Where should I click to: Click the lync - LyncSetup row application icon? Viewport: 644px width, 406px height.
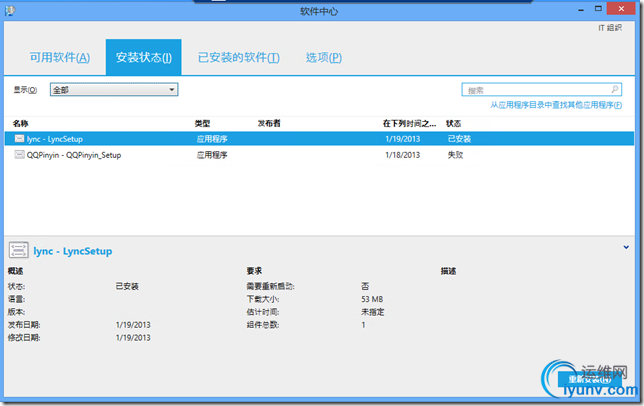(x=19, y=139)
